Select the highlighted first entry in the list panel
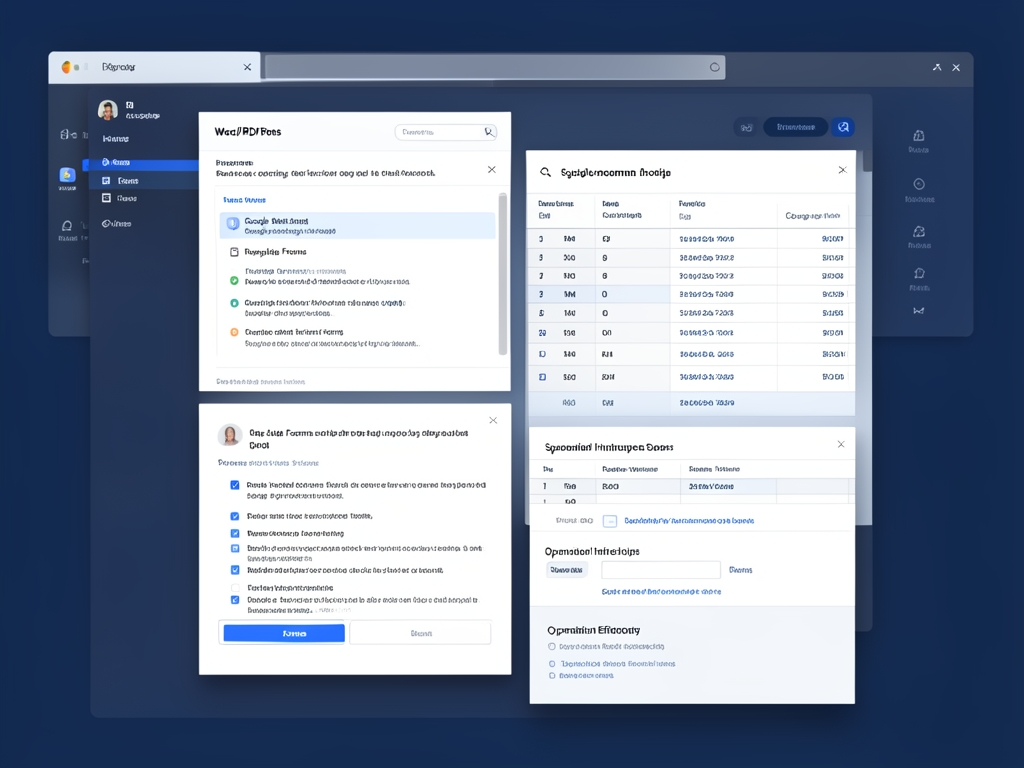 click(358, 225)
